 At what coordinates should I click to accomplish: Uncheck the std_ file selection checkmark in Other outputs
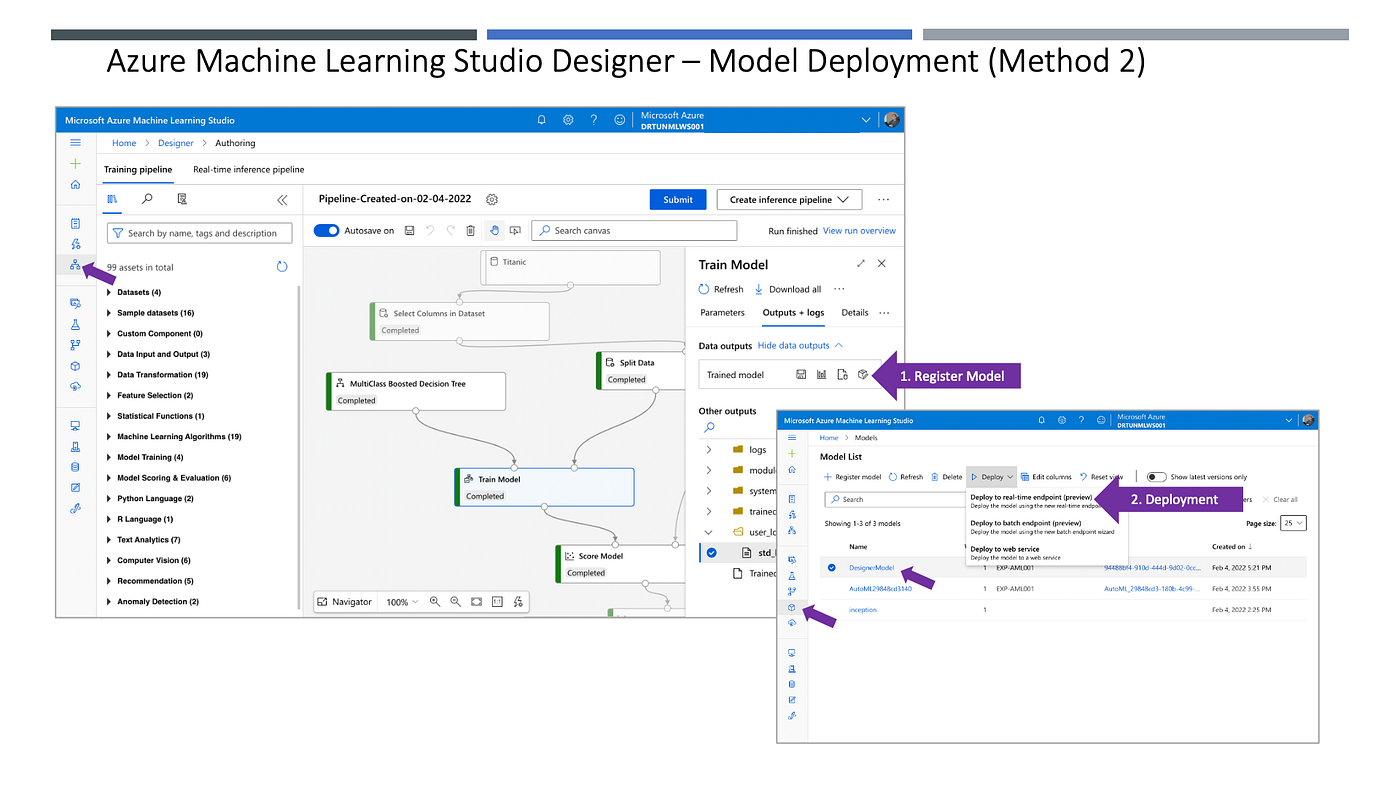coord(711,552)
